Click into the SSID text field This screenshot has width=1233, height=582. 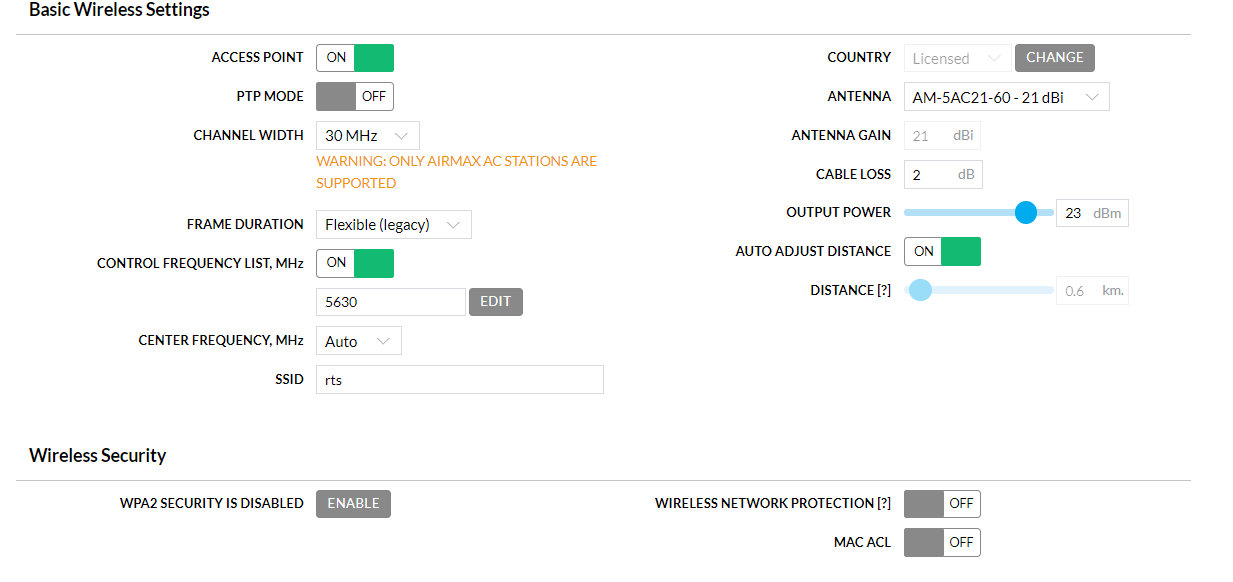point(459,380)
